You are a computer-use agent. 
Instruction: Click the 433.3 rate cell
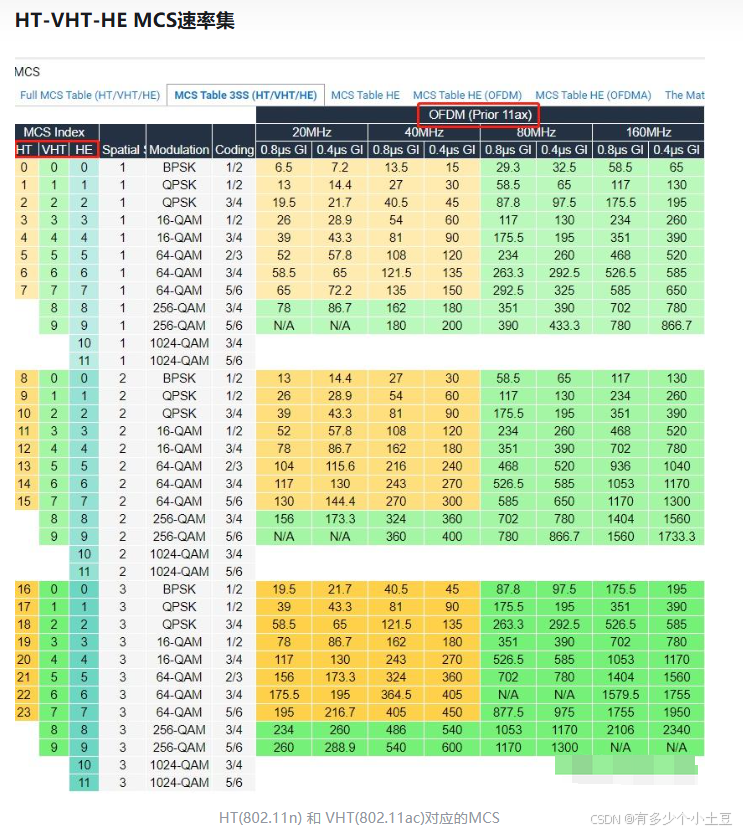564,325
